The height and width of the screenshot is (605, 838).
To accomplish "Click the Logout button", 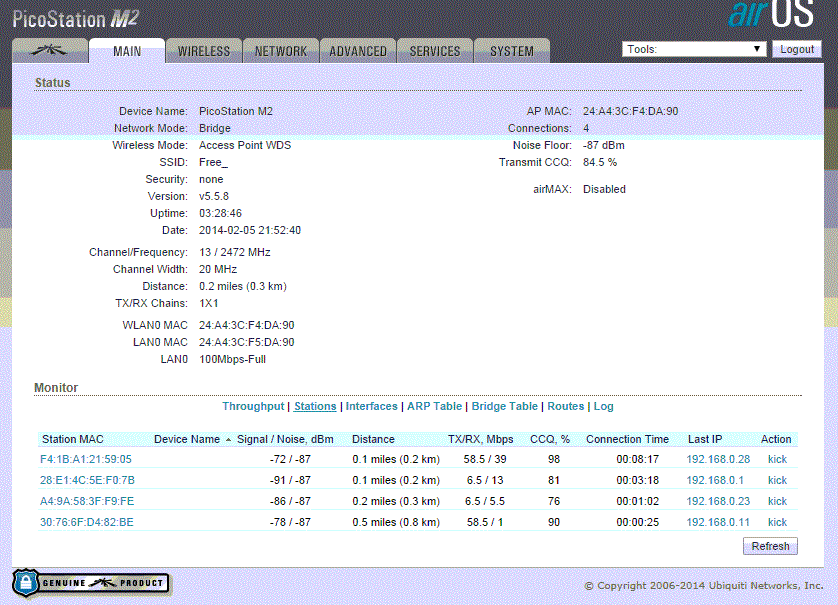I will 797,49.
